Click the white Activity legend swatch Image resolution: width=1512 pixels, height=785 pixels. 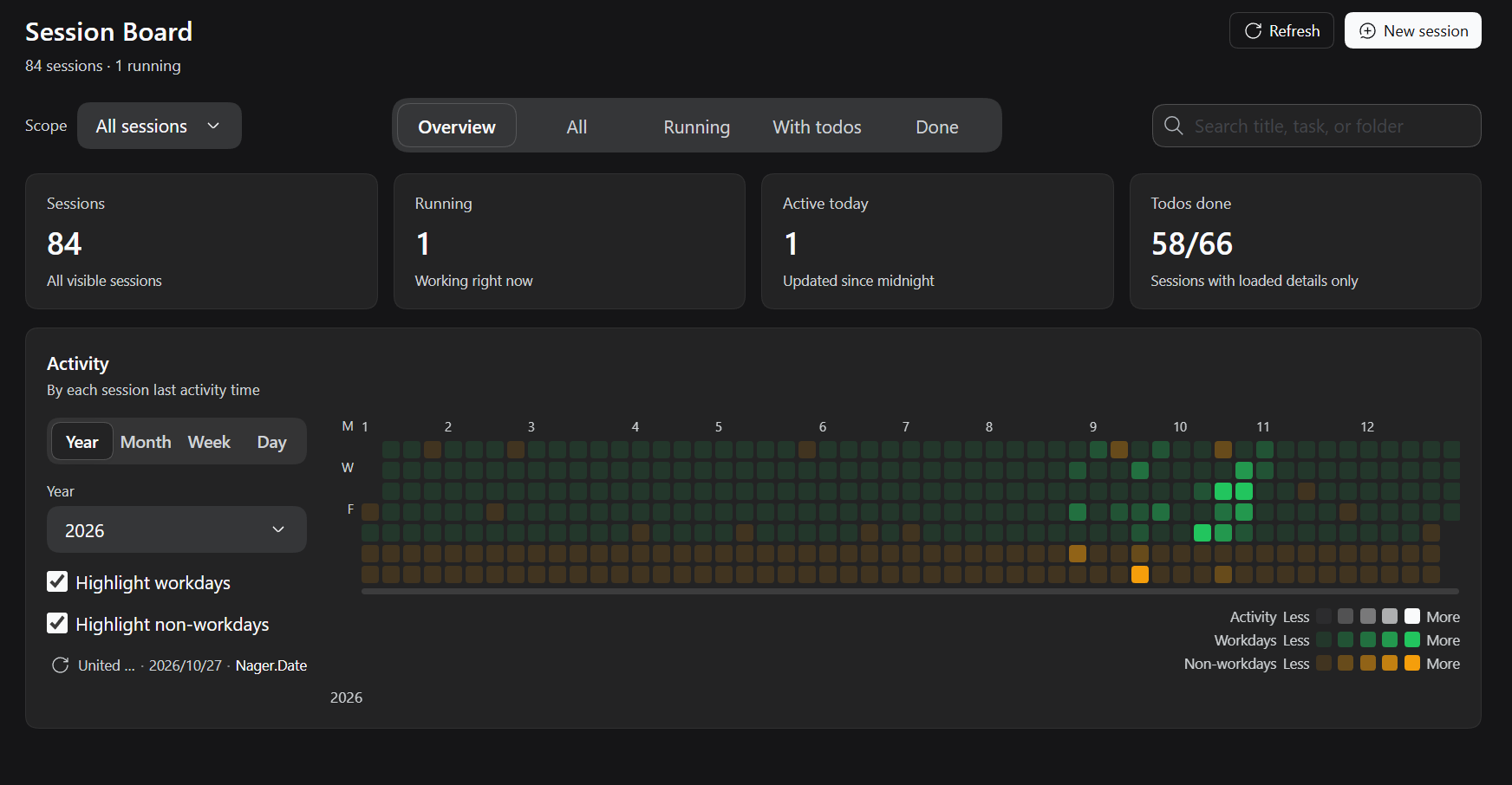tap(1412, 616)
